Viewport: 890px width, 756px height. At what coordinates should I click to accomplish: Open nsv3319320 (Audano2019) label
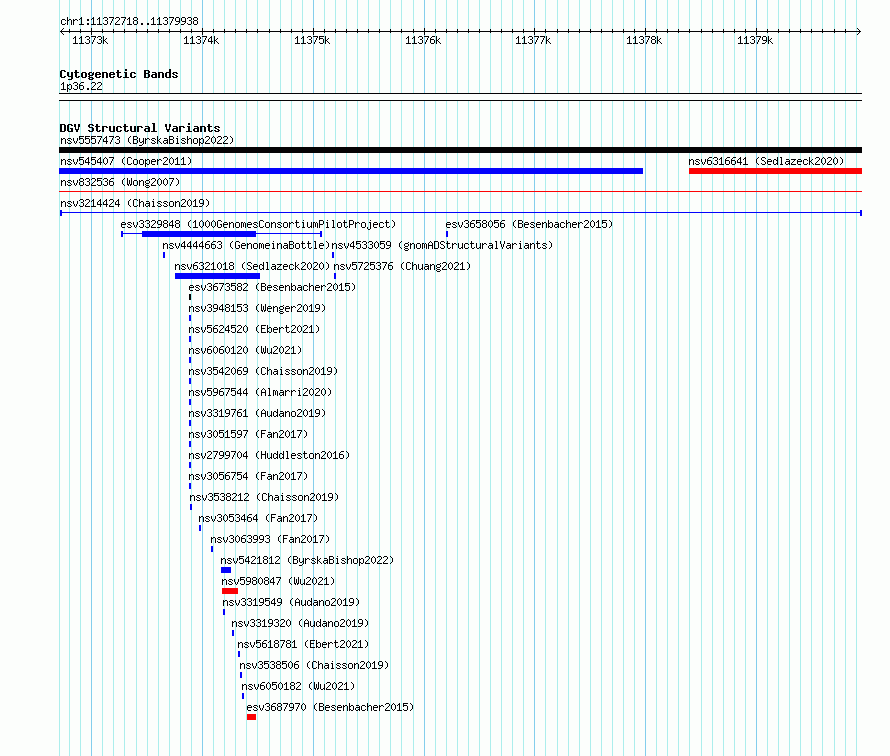coord(300,623)
